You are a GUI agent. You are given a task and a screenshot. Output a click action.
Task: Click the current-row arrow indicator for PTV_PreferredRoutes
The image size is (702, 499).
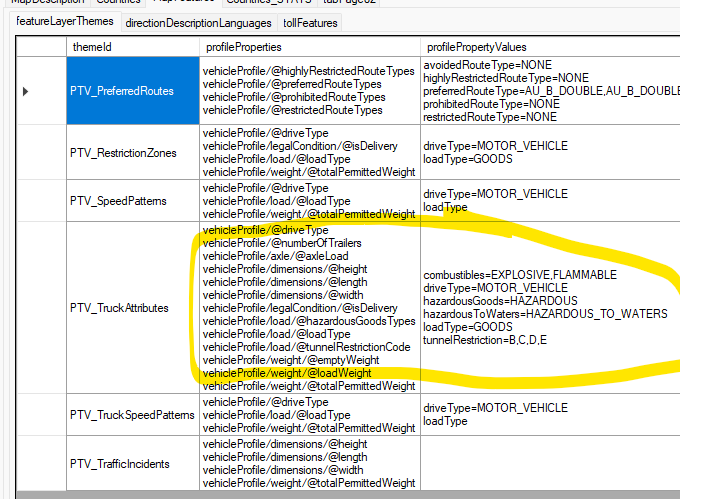(x=25, y=91)
